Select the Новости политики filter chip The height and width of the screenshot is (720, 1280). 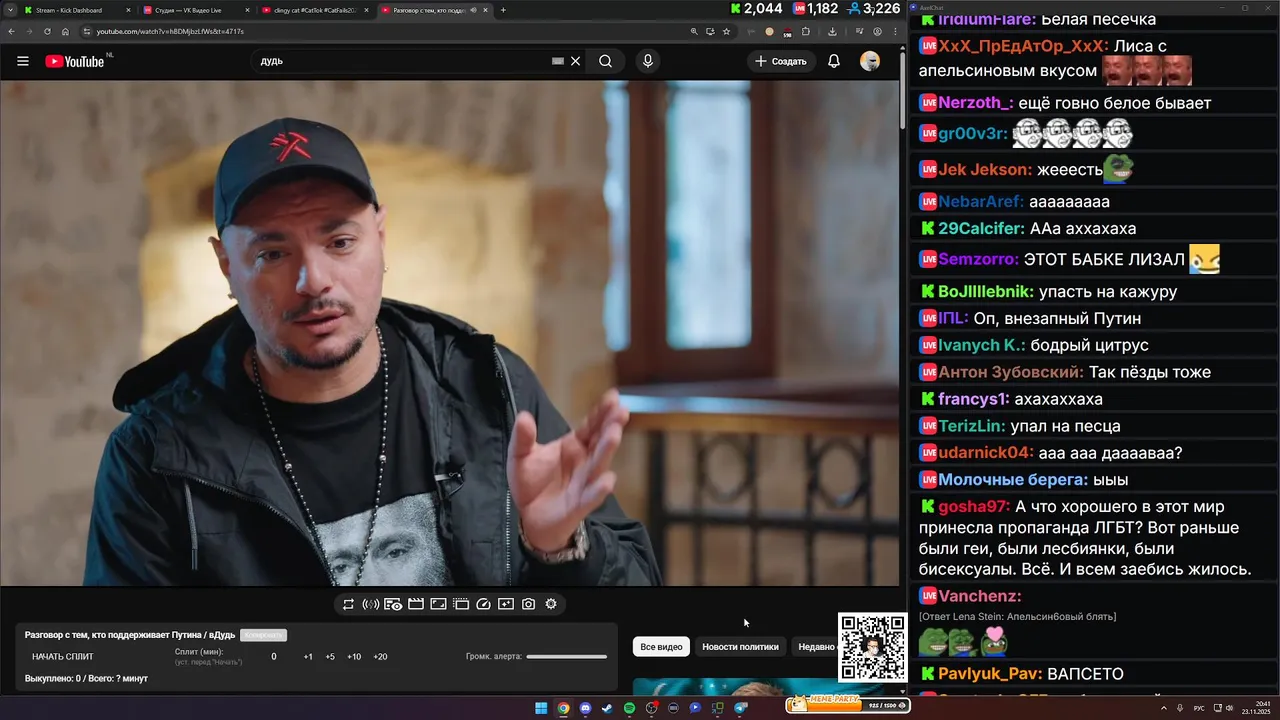740,647
